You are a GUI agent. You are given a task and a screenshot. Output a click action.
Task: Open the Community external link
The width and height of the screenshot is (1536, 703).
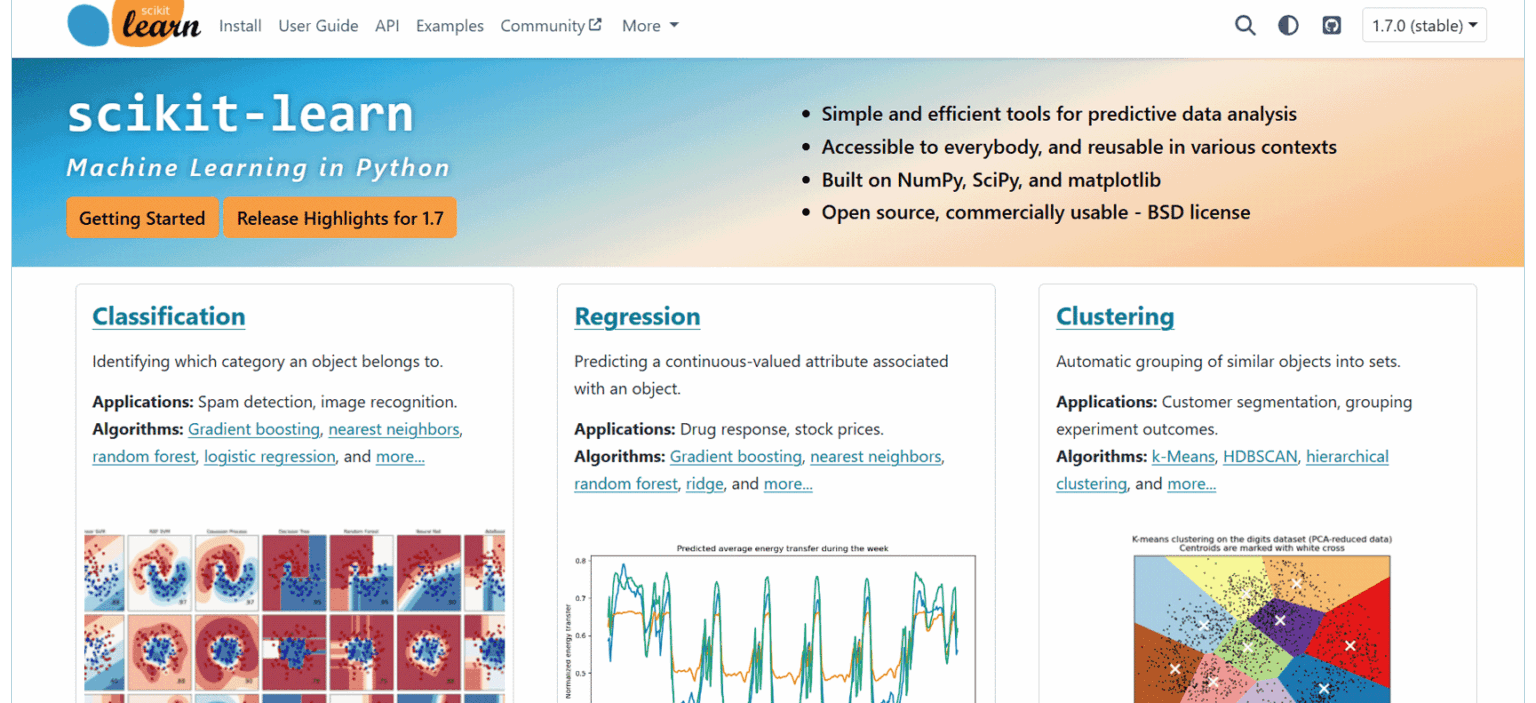click(x=550, y=26)
